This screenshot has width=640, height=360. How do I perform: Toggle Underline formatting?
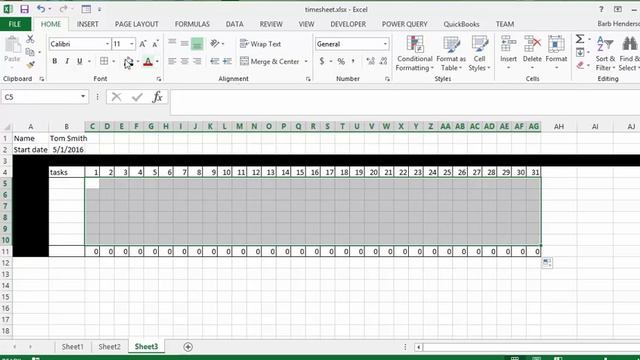pyautogui.click(x=80, y=61)
